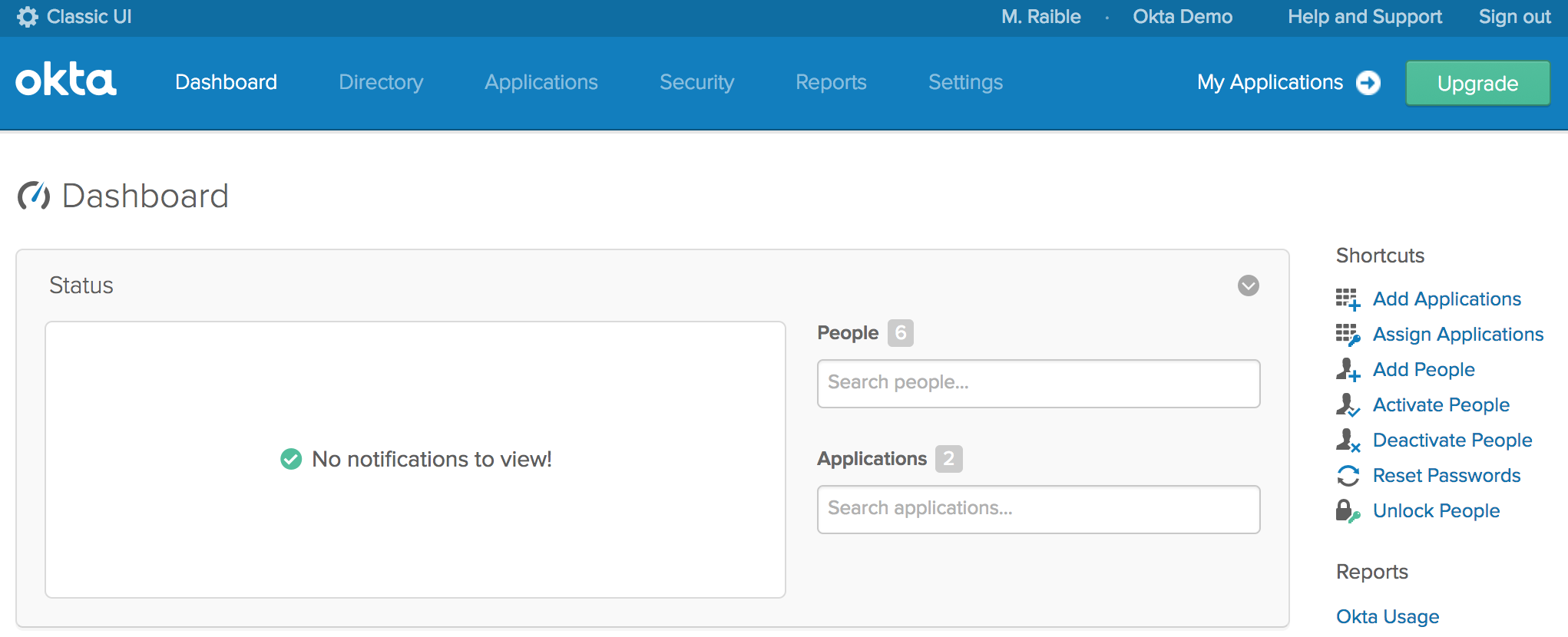The height and width of the screenshot is (637, 1568).
Task: Click the Okta logo
Action: pyautogui.click(x=66, y=80)
